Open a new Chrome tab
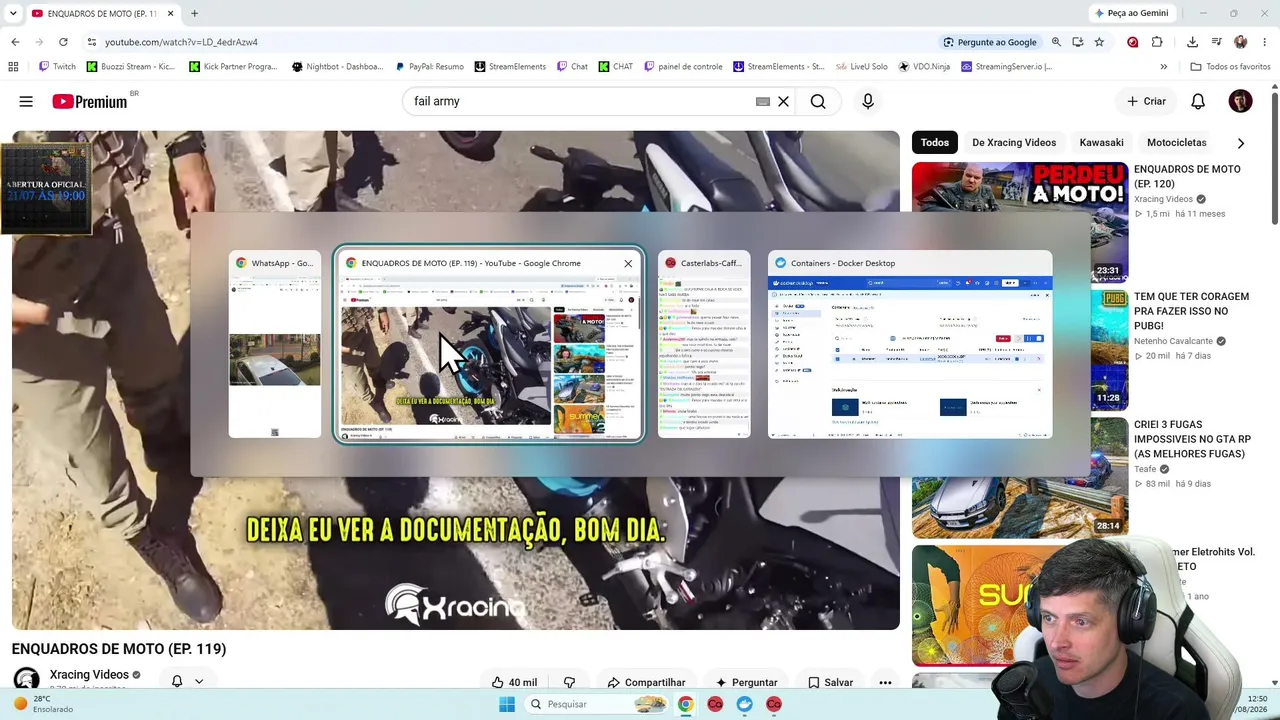Viewport: 1280px width, 720px height. click(194, 13)
